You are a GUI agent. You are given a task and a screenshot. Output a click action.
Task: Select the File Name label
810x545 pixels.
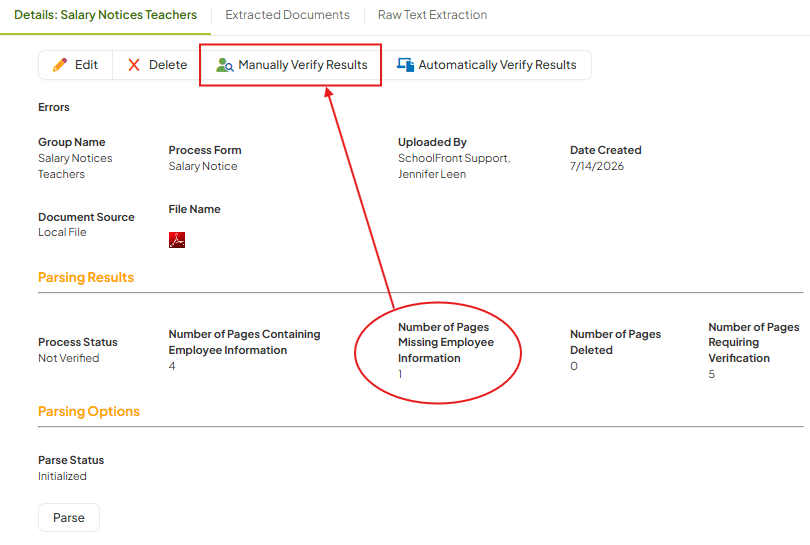click(194, 209)
